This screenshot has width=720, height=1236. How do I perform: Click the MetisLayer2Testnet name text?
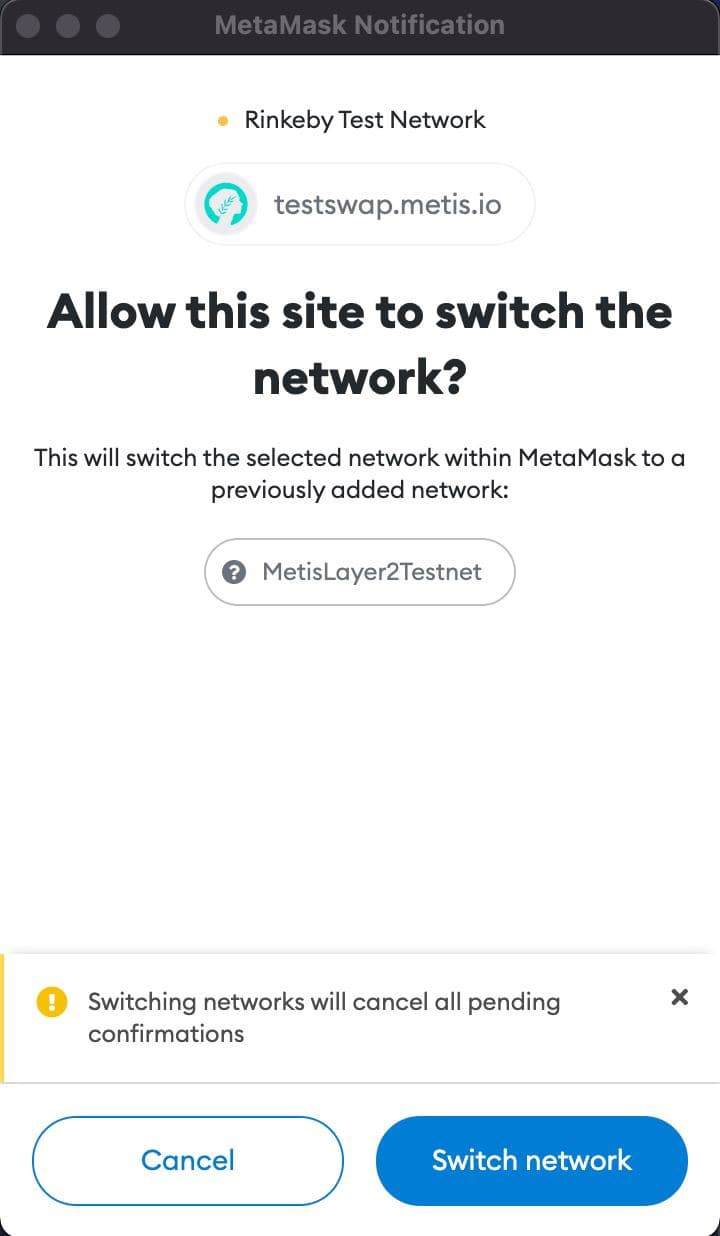(x=372, y=572)
